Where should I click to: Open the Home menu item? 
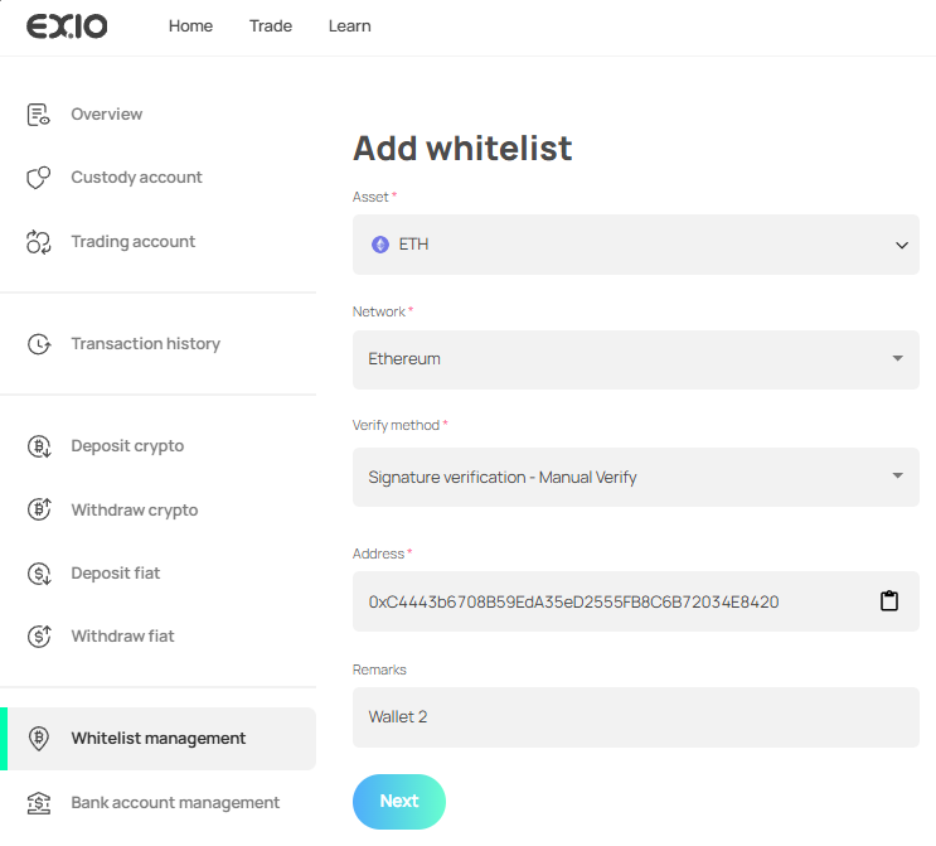coord(190,27)
